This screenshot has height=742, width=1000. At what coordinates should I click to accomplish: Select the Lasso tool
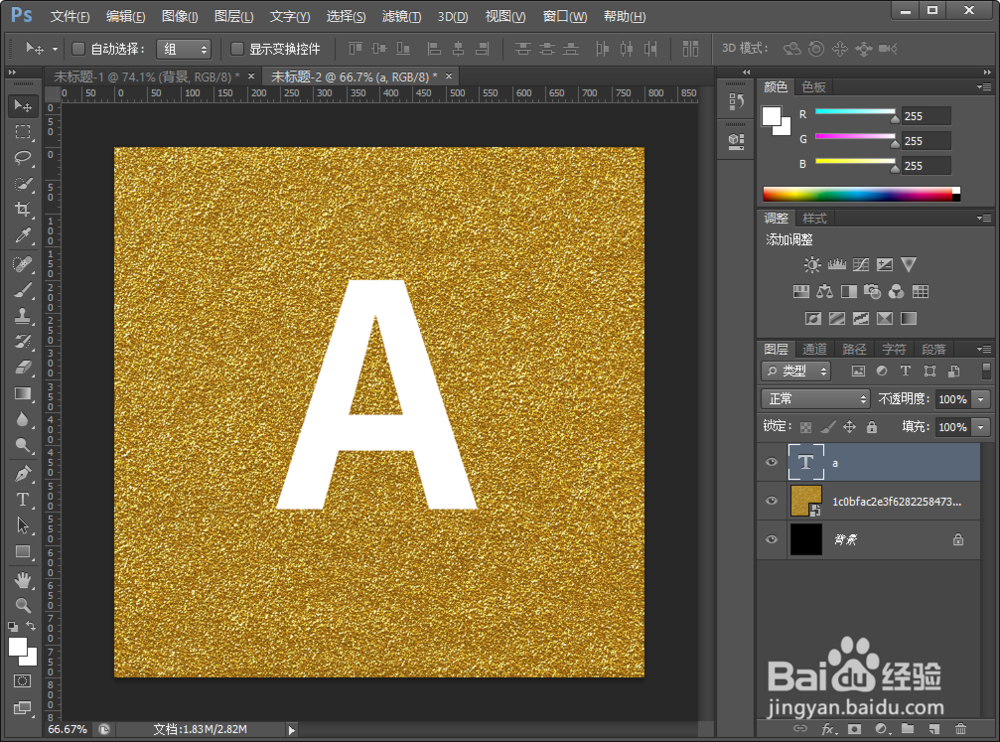23,158
